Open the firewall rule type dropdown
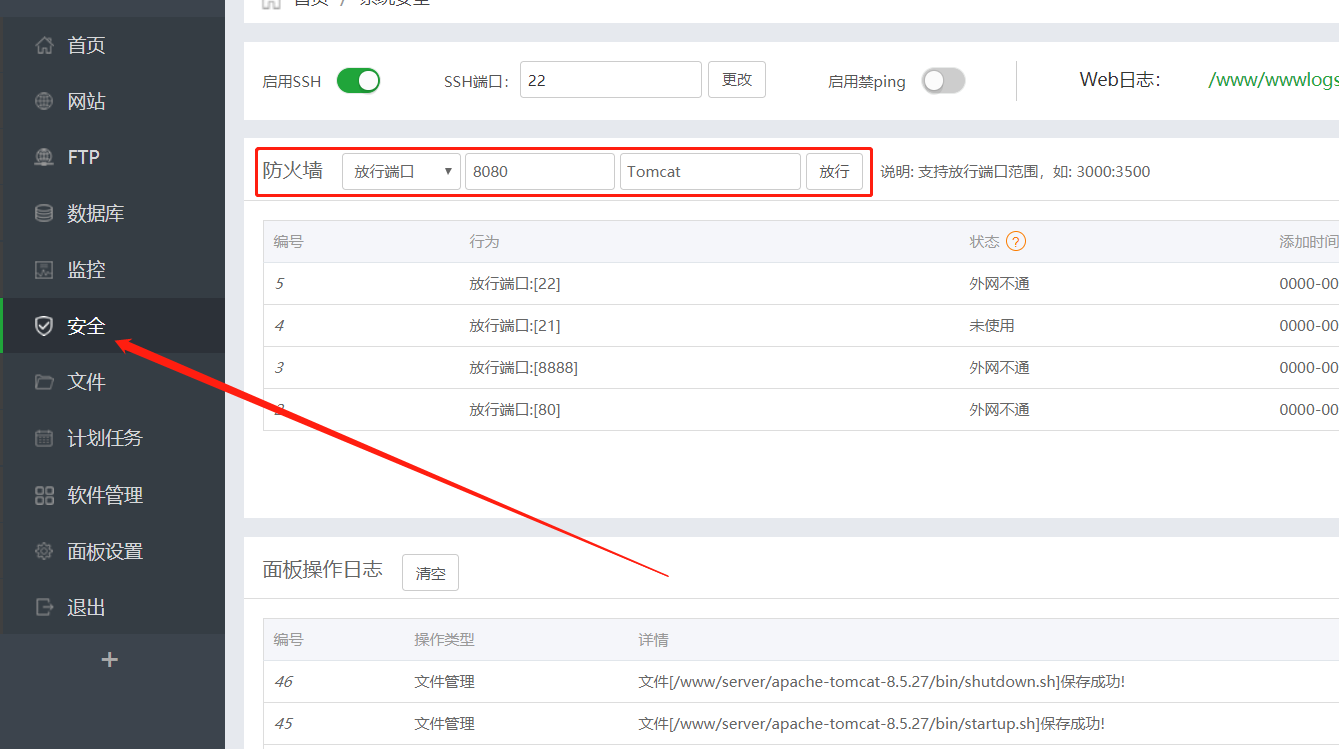The image size is (1339, 749). [x=401, y=171]
